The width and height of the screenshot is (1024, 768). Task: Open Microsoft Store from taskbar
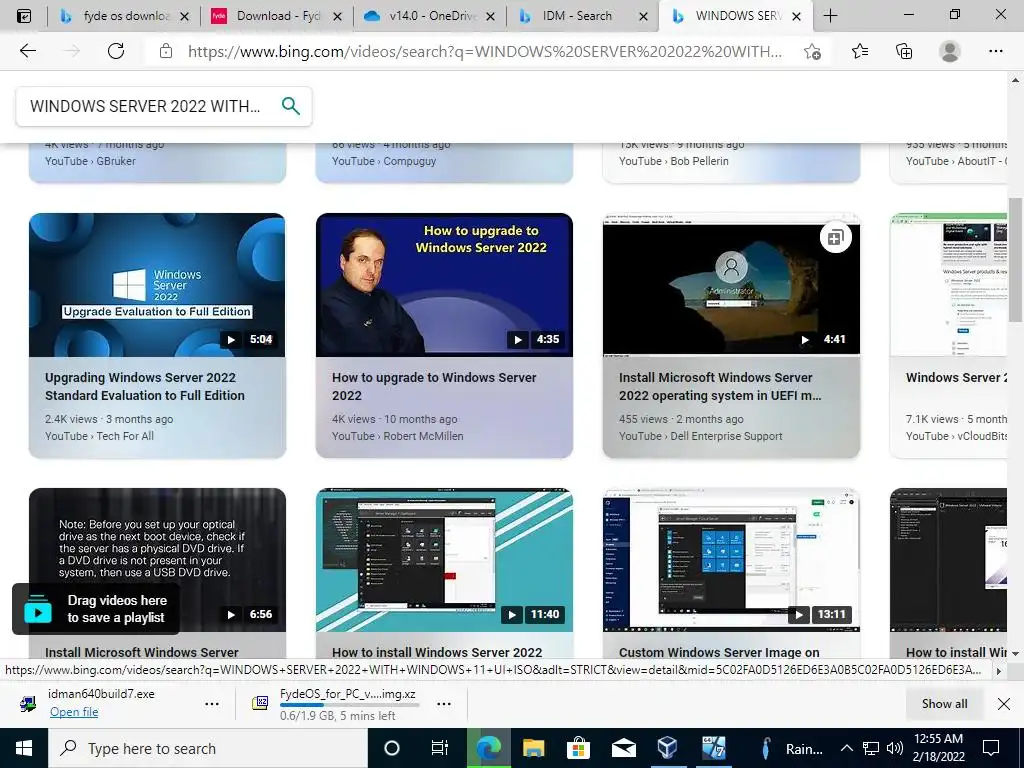click(x=578, y=748)
